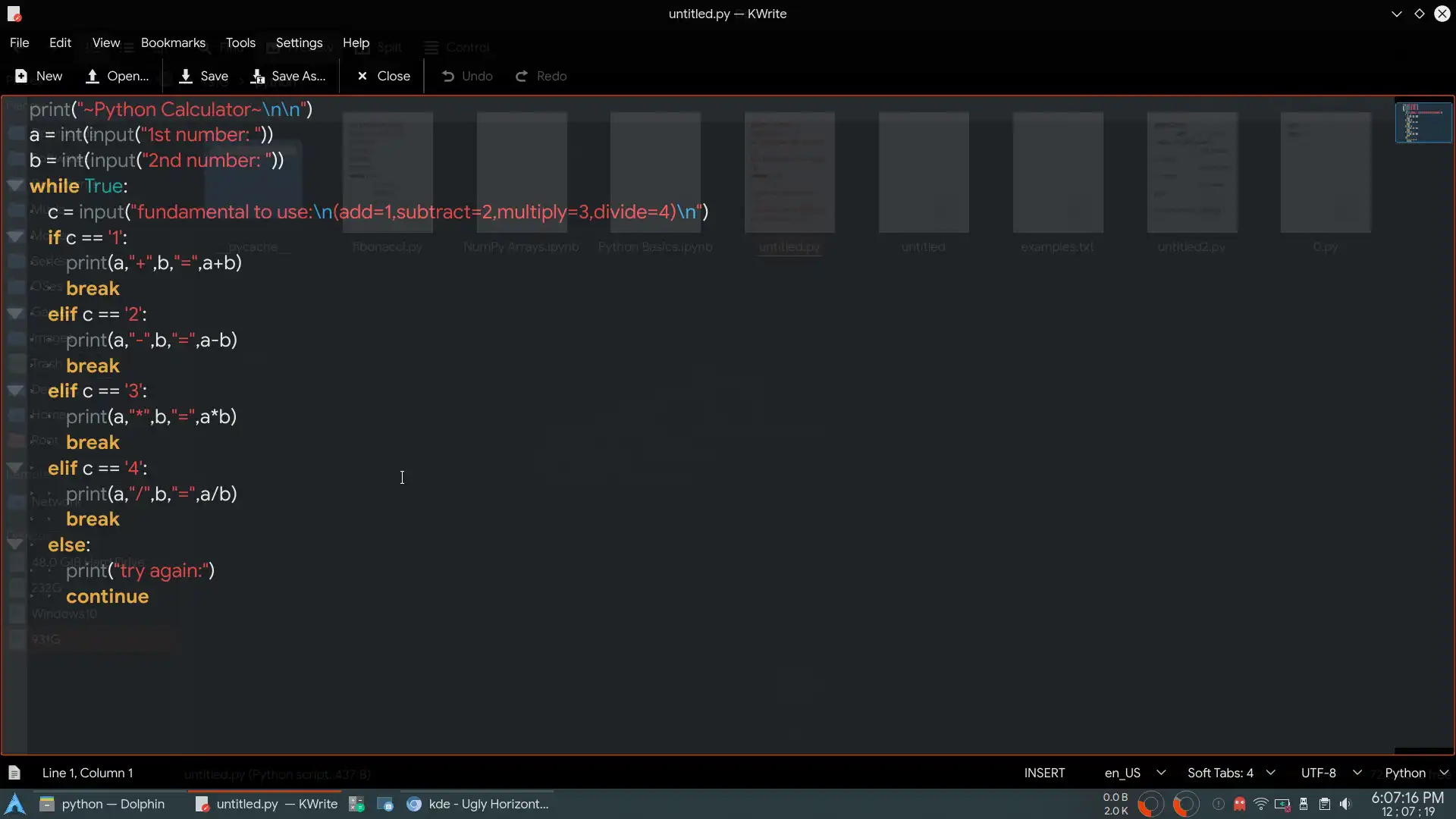Click the Open file icon
1456x819 pixels.
pyautogui.click(x=93, y=76)
